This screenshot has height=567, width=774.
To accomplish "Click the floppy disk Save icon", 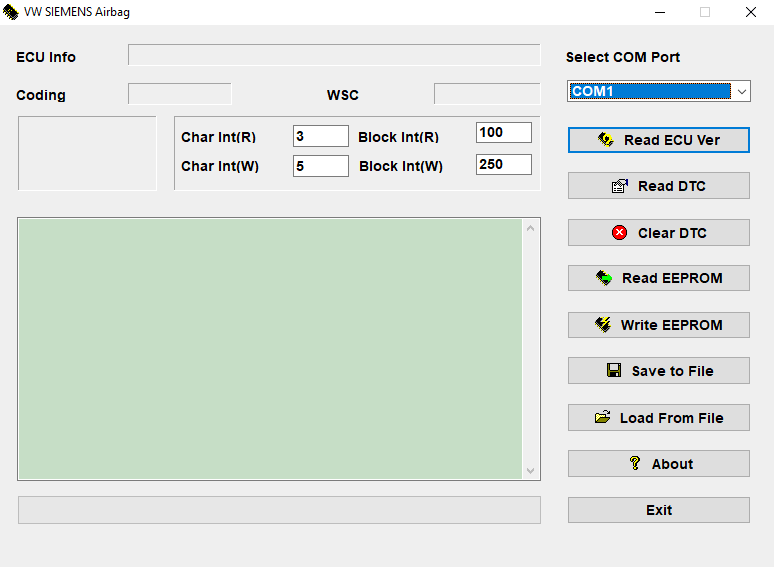I will point(614,370).
